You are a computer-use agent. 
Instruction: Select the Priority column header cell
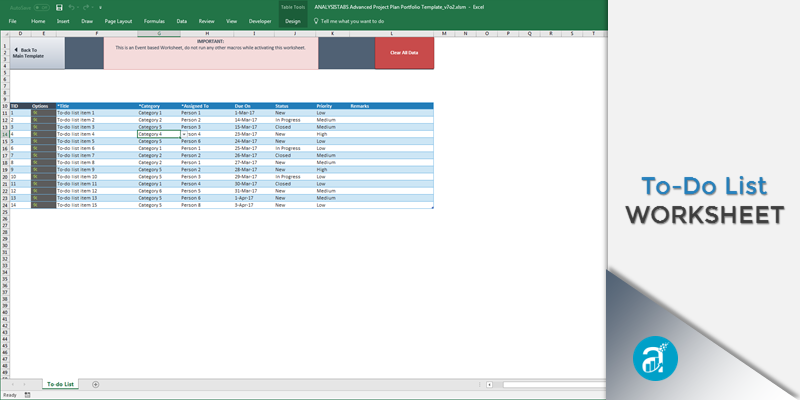324,105
